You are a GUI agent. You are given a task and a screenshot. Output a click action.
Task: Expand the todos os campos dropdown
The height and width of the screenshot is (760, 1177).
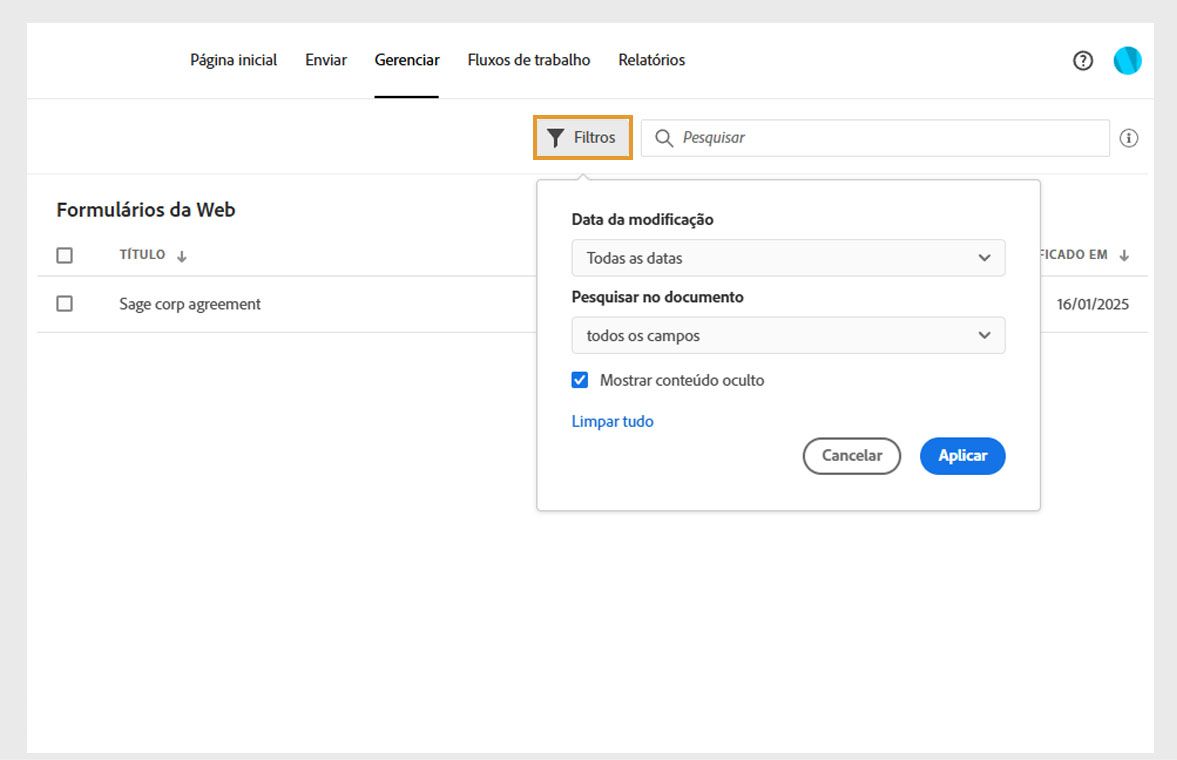788,335
